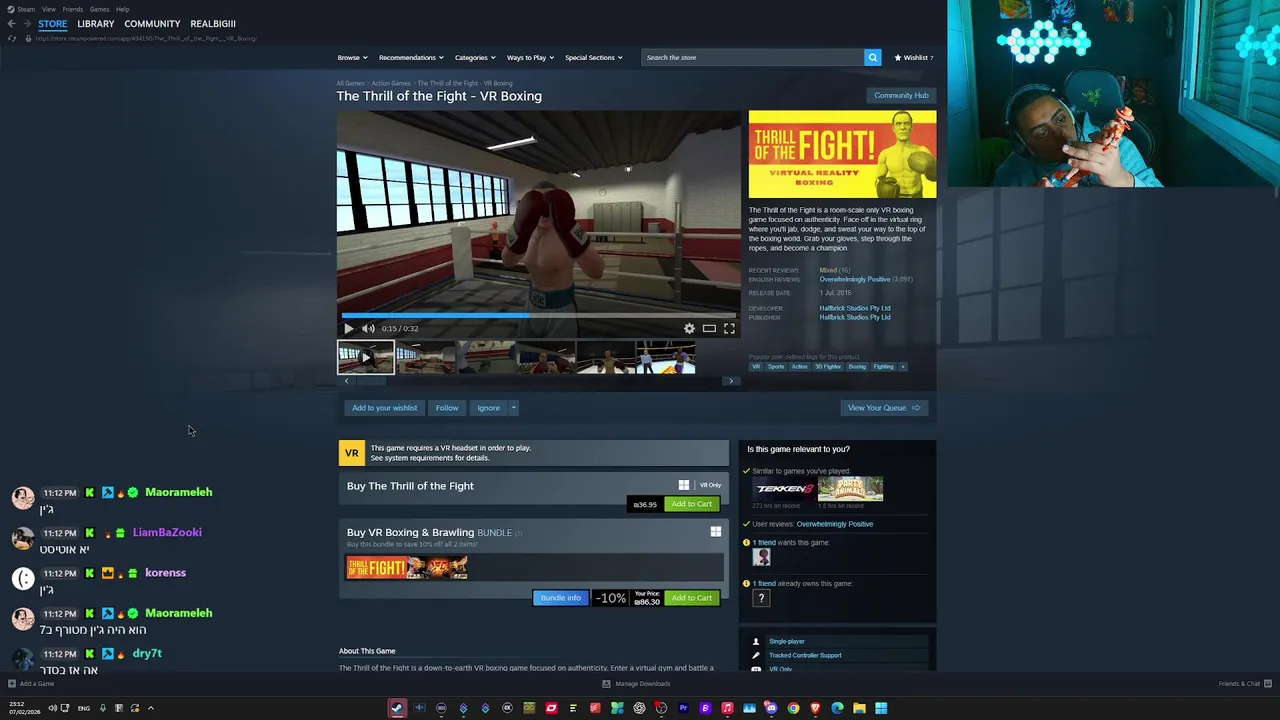Click the question mark friend avatar
The width and height of the screenshot is (1280, 720).
click(761, 598)
